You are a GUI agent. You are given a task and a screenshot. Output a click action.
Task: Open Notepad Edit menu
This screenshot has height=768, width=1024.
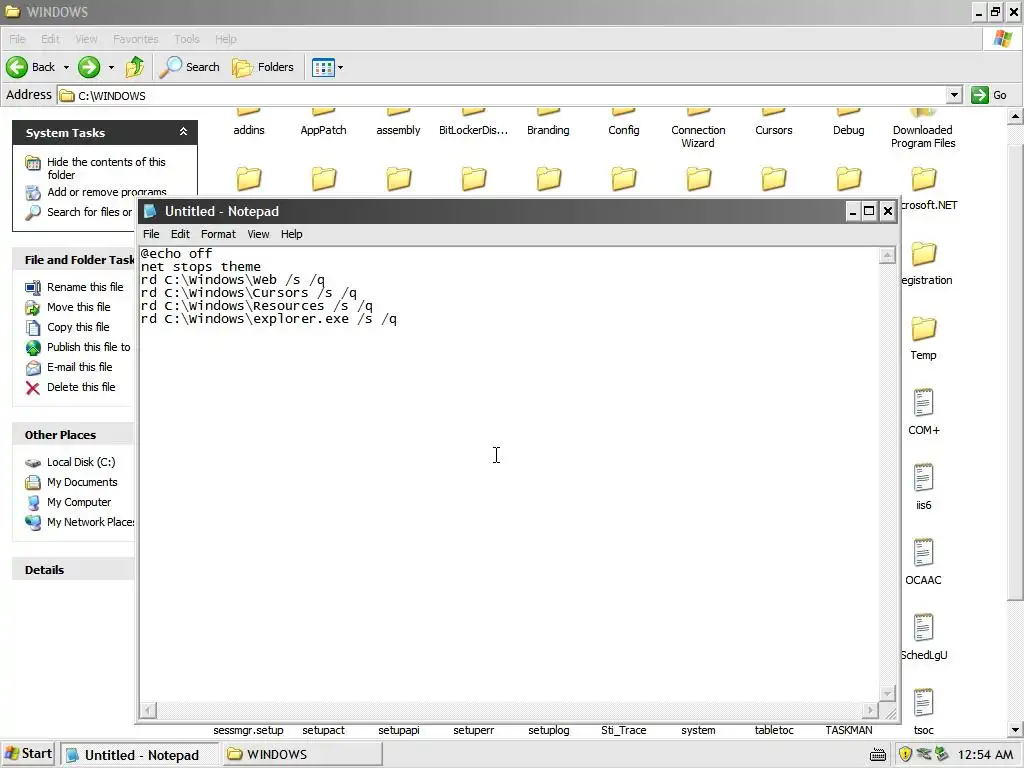click(x=180, y=234)
